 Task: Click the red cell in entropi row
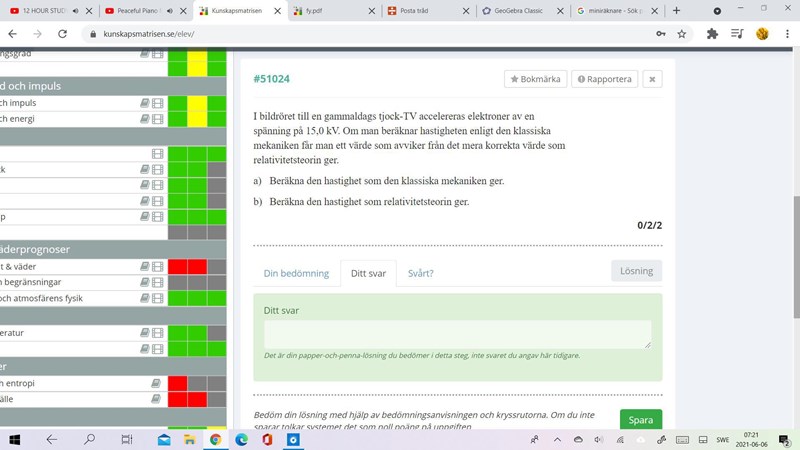[x=177, y=383]
